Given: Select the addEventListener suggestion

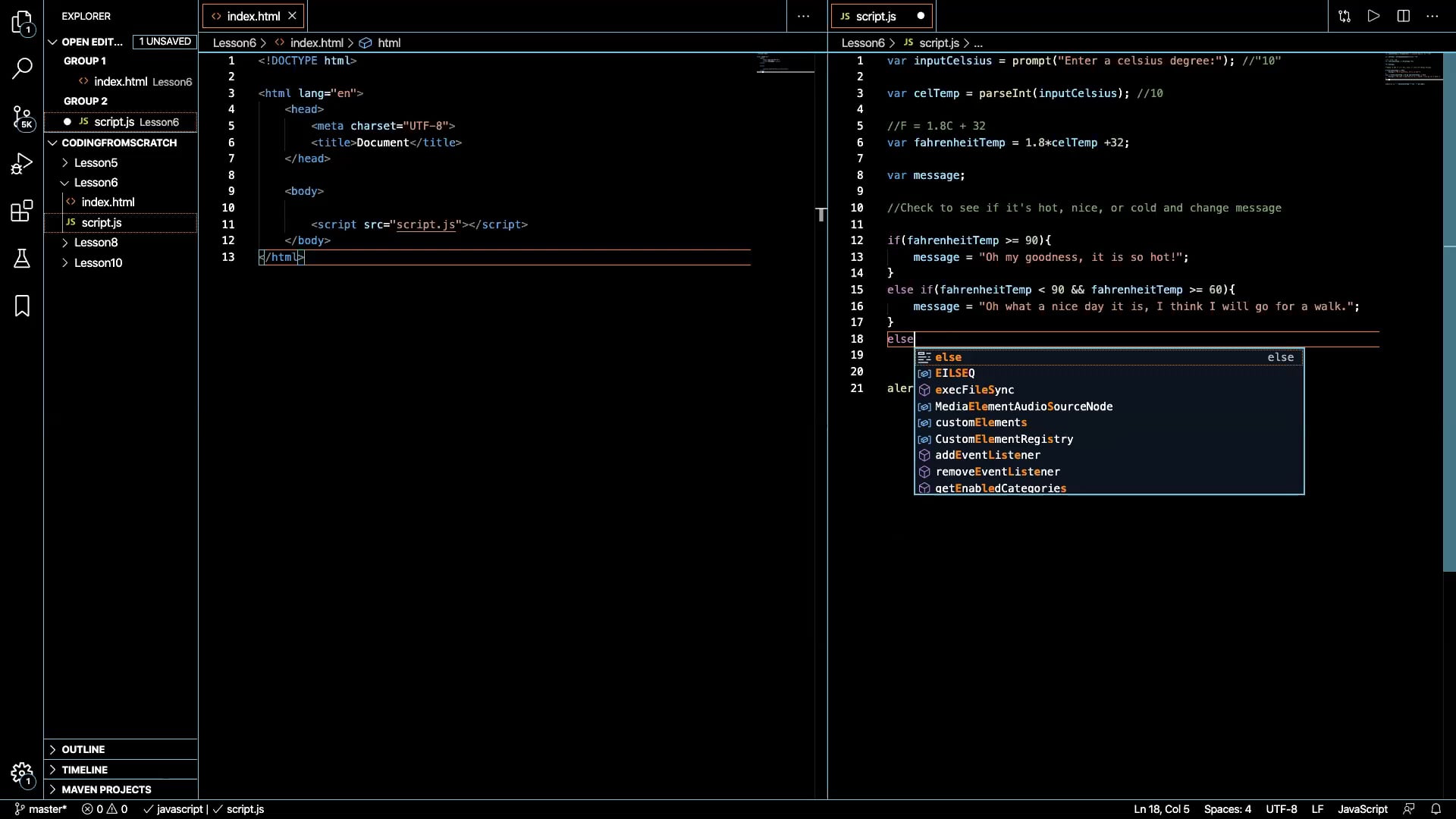Looking at the screenshot, I should (x=1109, y=455).
